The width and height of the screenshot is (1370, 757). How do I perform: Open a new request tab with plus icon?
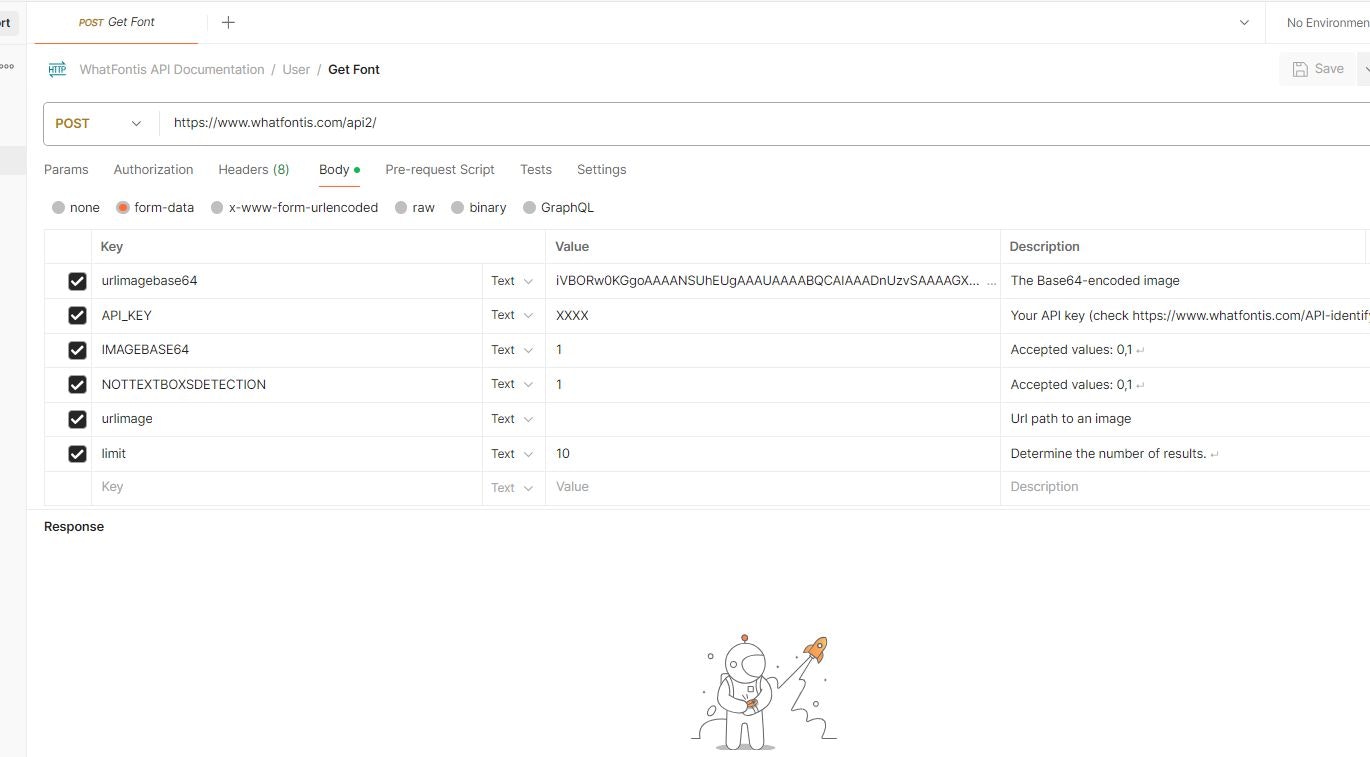228,22
